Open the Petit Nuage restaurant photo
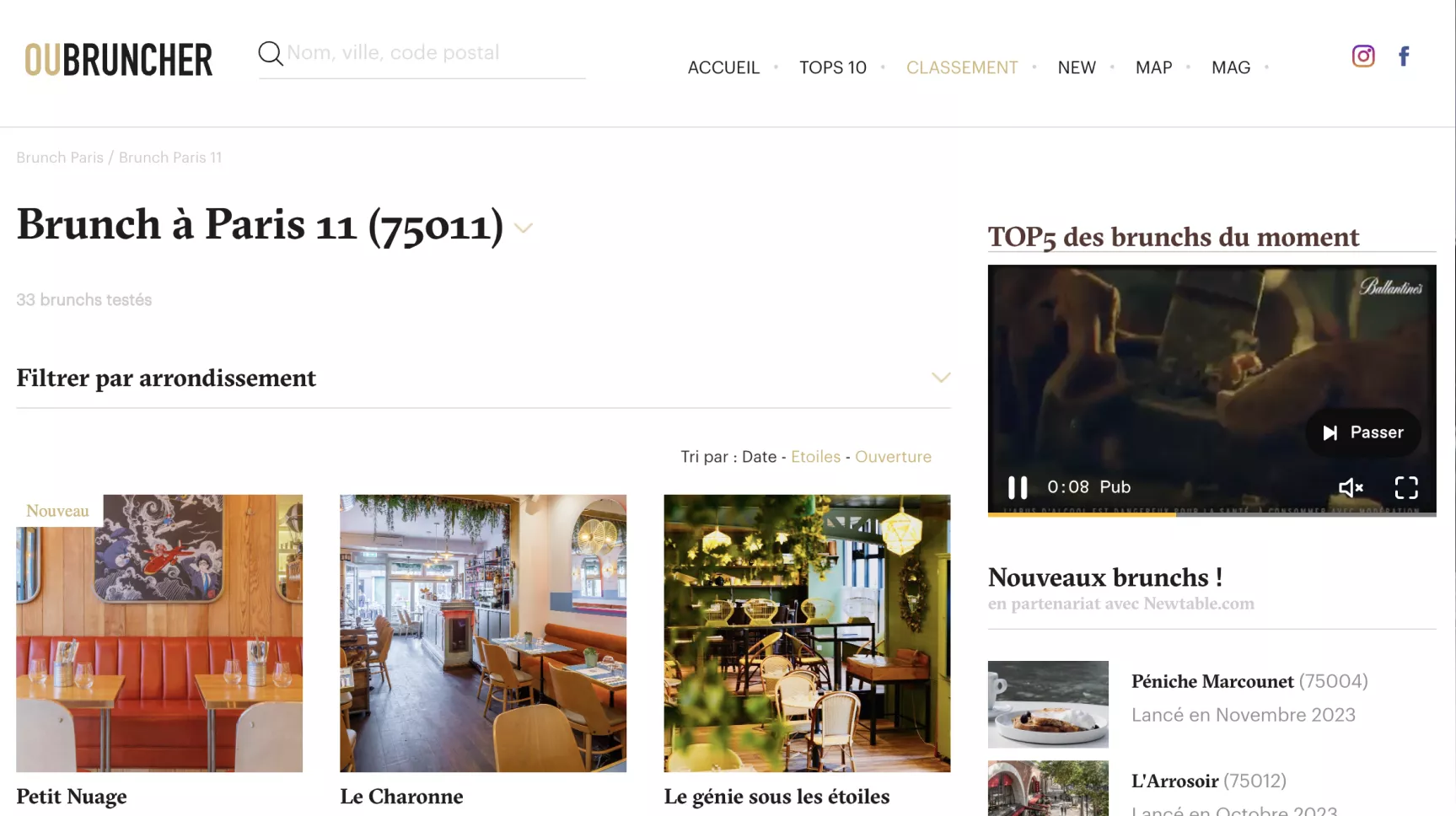This screenshot has height=816, width=1456. [159, 633]
